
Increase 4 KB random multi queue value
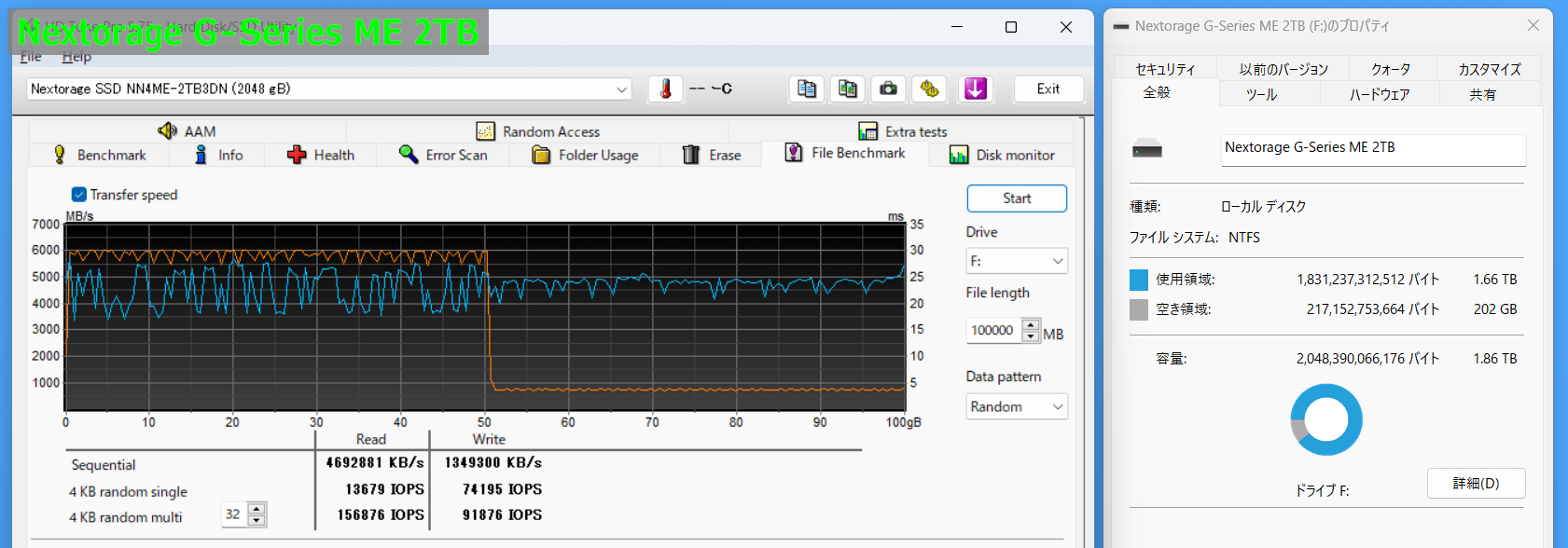pyautogui.click(x=257, y=509)
